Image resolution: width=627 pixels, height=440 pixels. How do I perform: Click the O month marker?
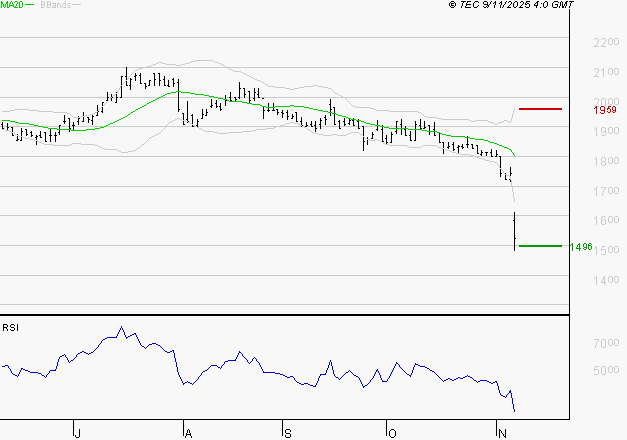(392, 433)
